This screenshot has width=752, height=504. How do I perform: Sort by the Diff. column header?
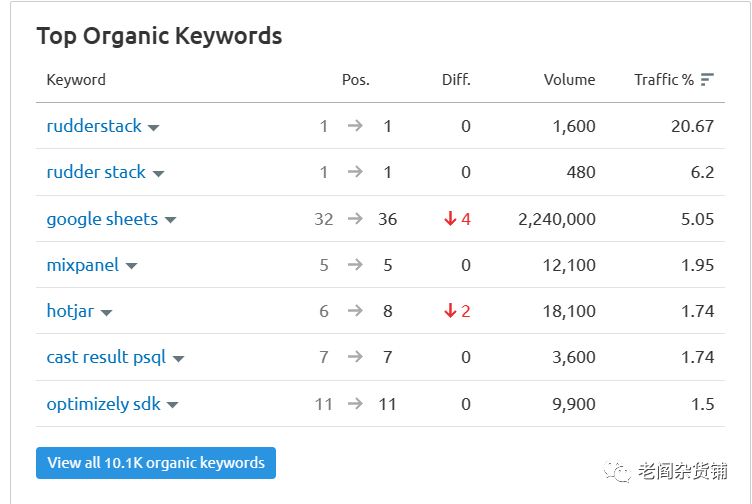tap(456, 80)
